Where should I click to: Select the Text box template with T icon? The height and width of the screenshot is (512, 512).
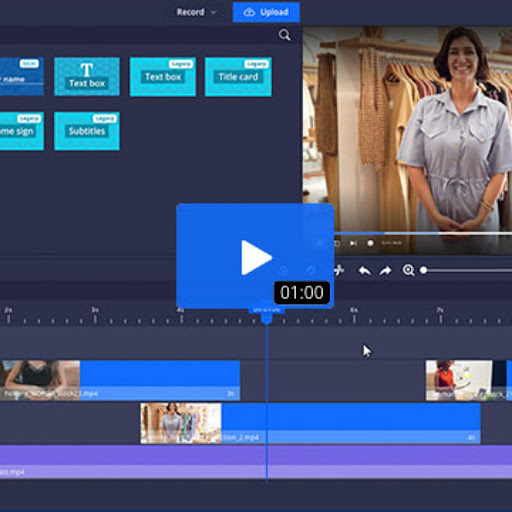pyautogui.click(x=87, y=76)
